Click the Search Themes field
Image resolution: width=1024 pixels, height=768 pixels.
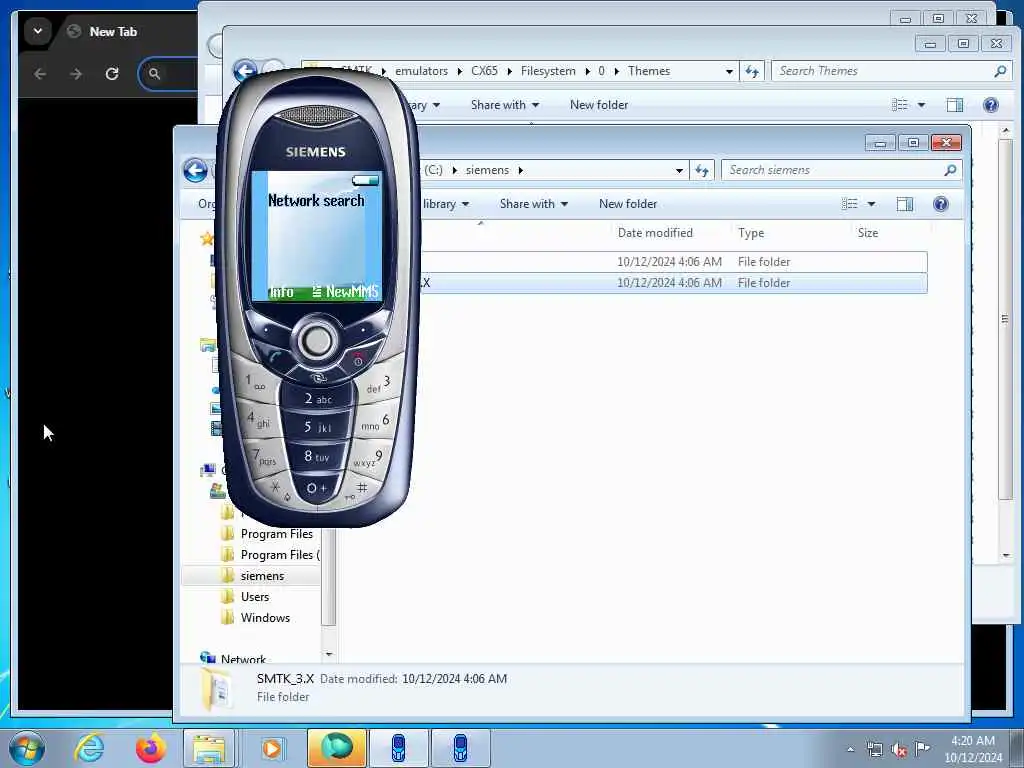[x=891, y=71]
